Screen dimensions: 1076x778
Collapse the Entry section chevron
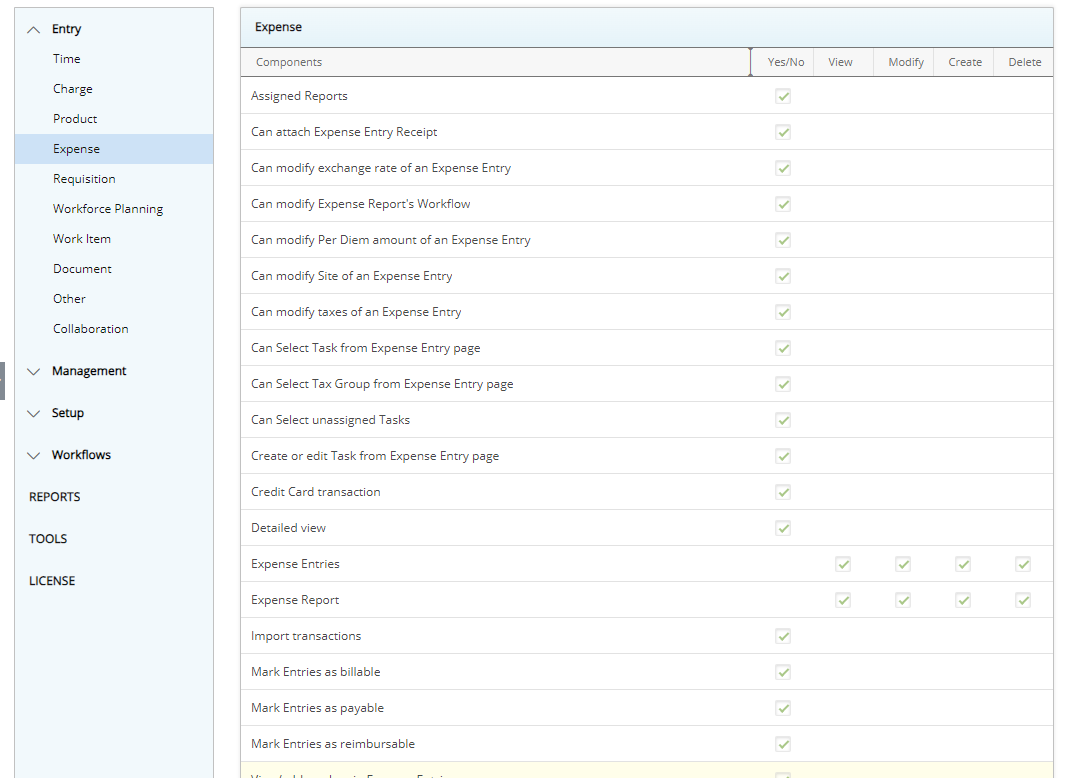coord(33,30)
